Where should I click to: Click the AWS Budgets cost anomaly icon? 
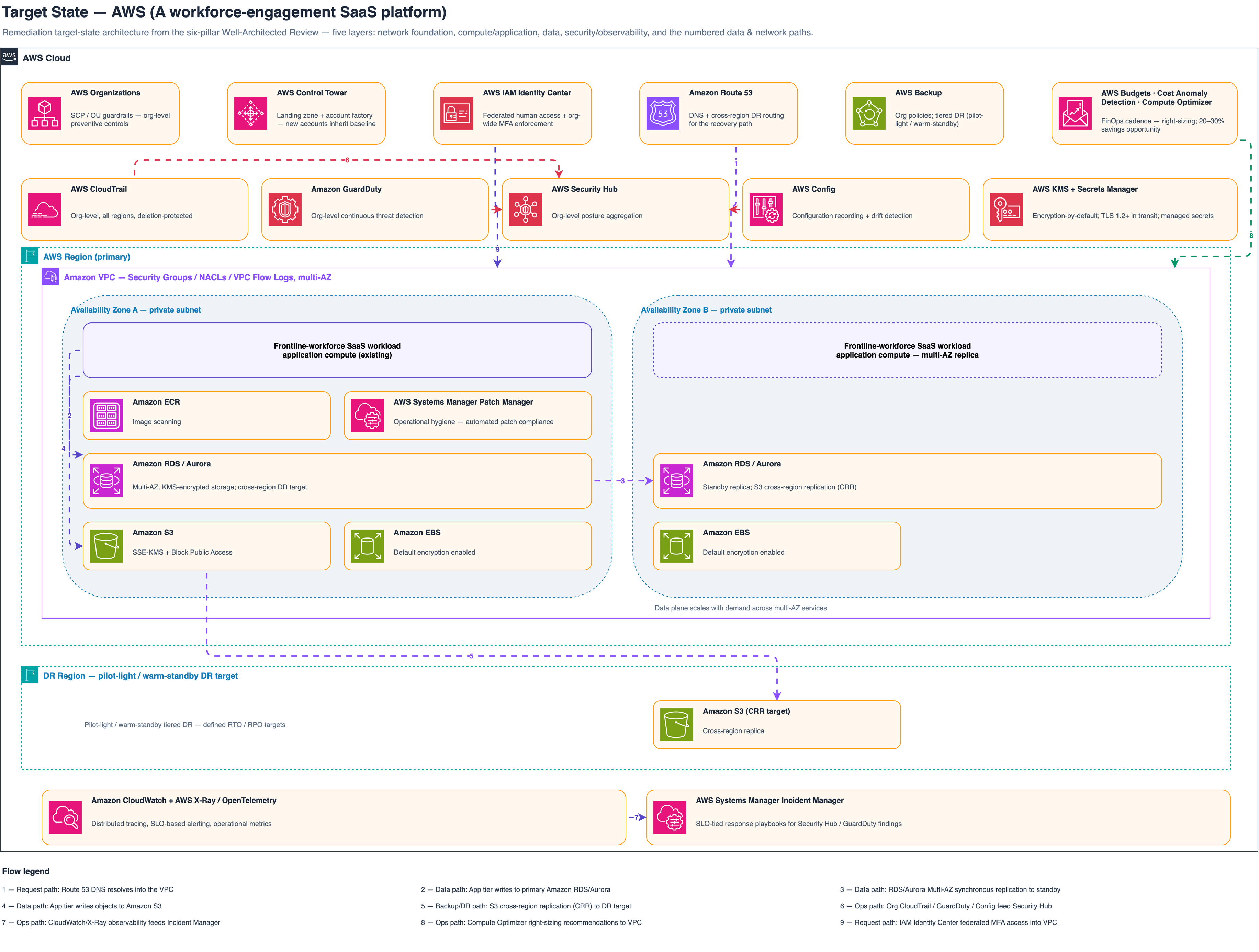tap(1075, 114)
